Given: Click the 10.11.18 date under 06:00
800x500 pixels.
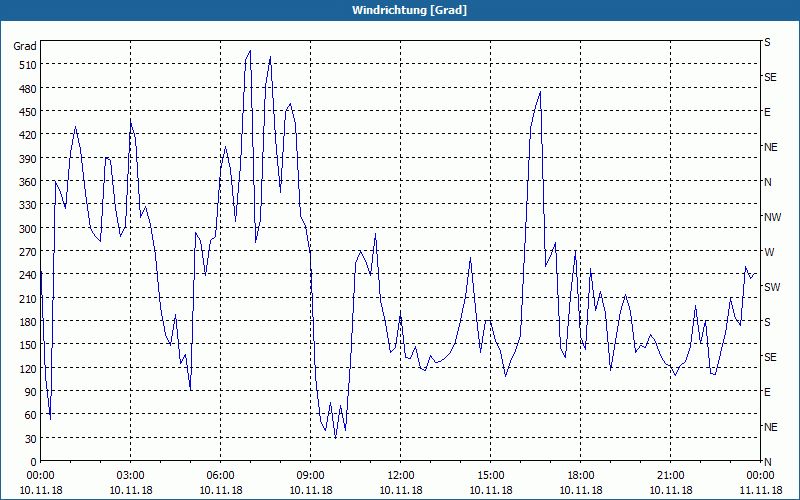Looking at the screenshot, I should tap(220, 490).
